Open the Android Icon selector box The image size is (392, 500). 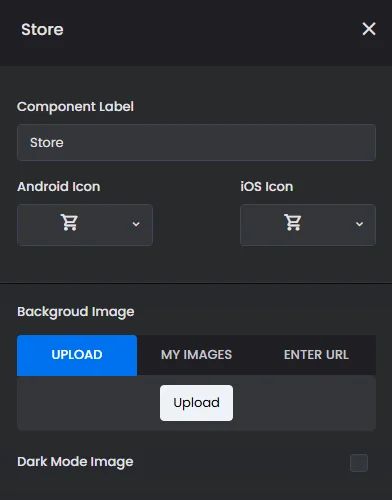pos(85,225)
